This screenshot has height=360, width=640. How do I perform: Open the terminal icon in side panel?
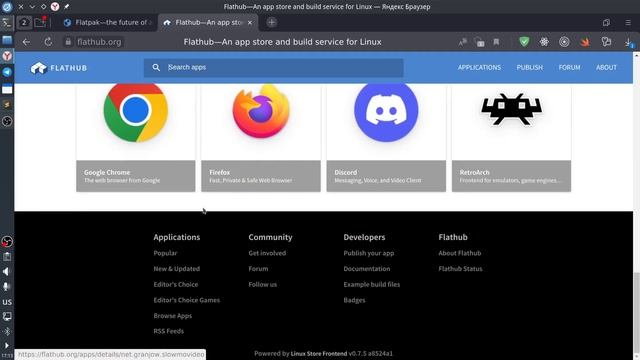[7, 23]
